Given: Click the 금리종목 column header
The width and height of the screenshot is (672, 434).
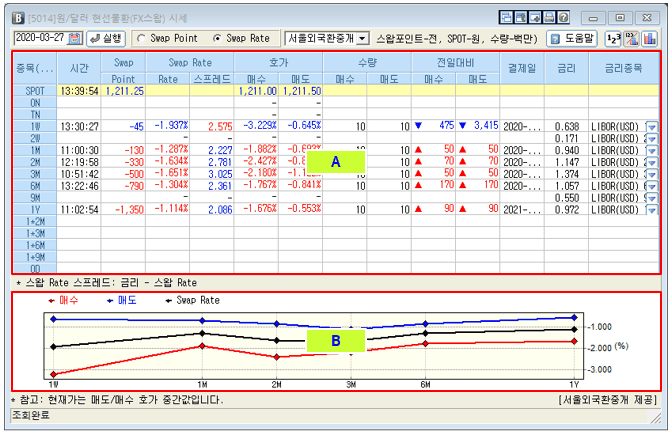Looking at the screenshot, I should click(624, 68).
